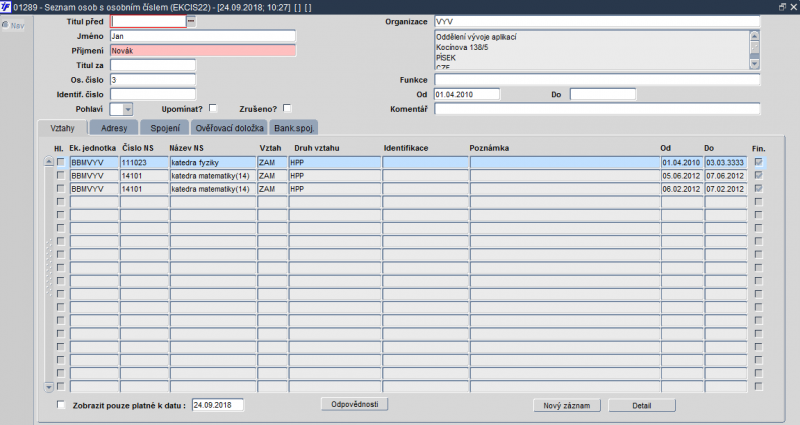
Task: Open the Nav side panel icon
Action: [x=13, y=25]
